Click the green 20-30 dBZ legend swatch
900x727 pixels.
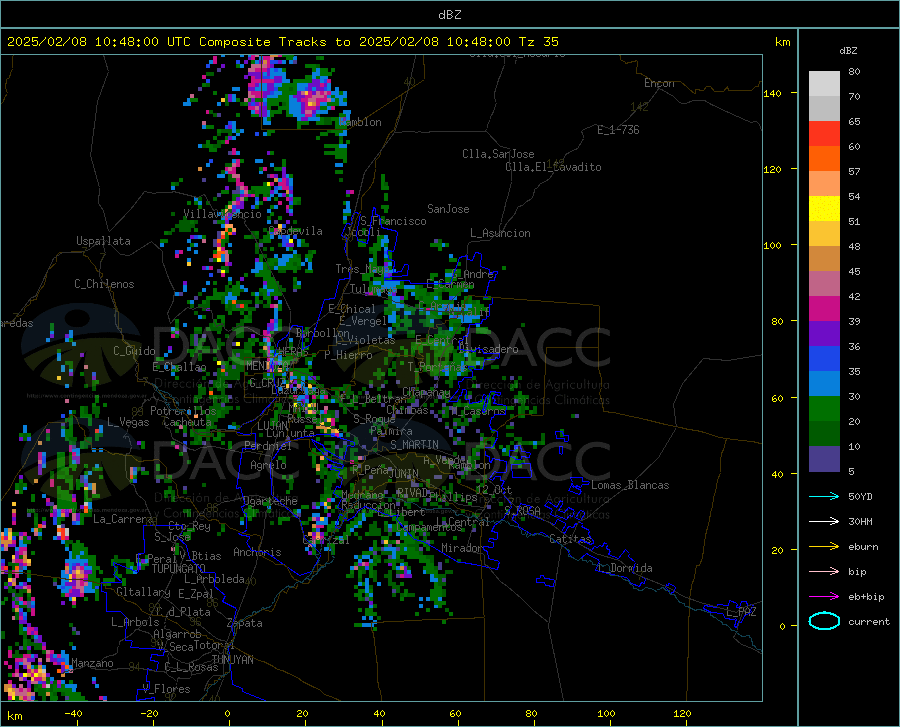[824, 409]
